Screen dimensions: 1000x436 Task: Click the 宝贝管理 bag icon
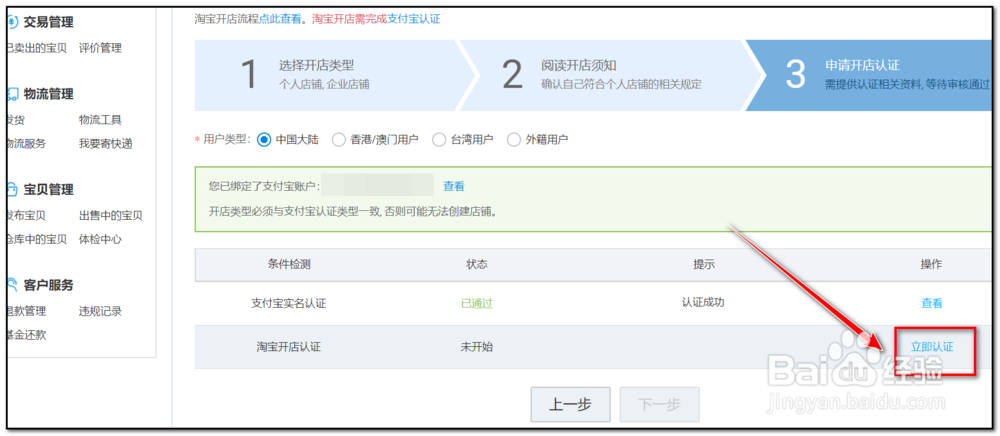(x=11, y=189)
